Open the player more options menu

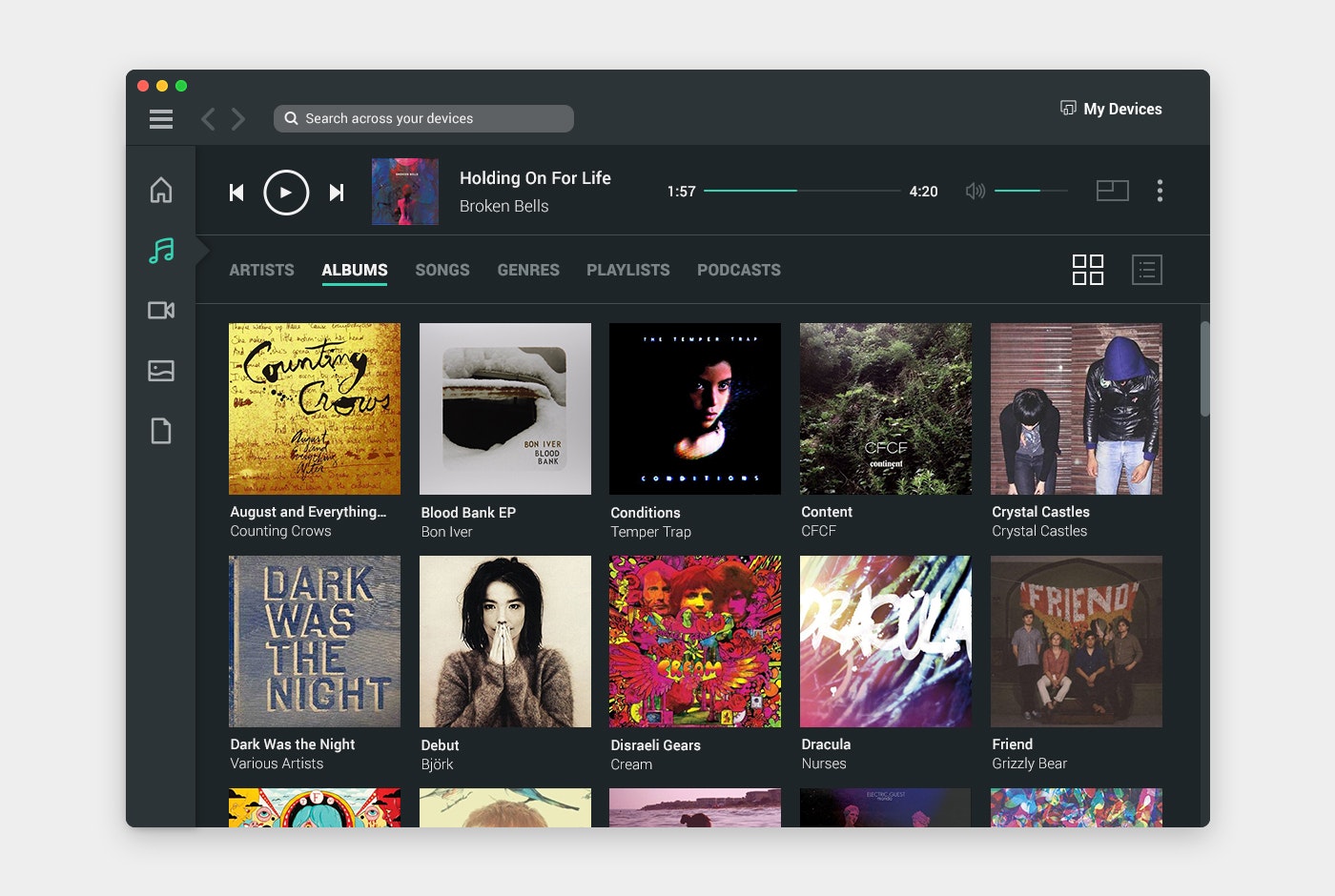[1160, 191]
